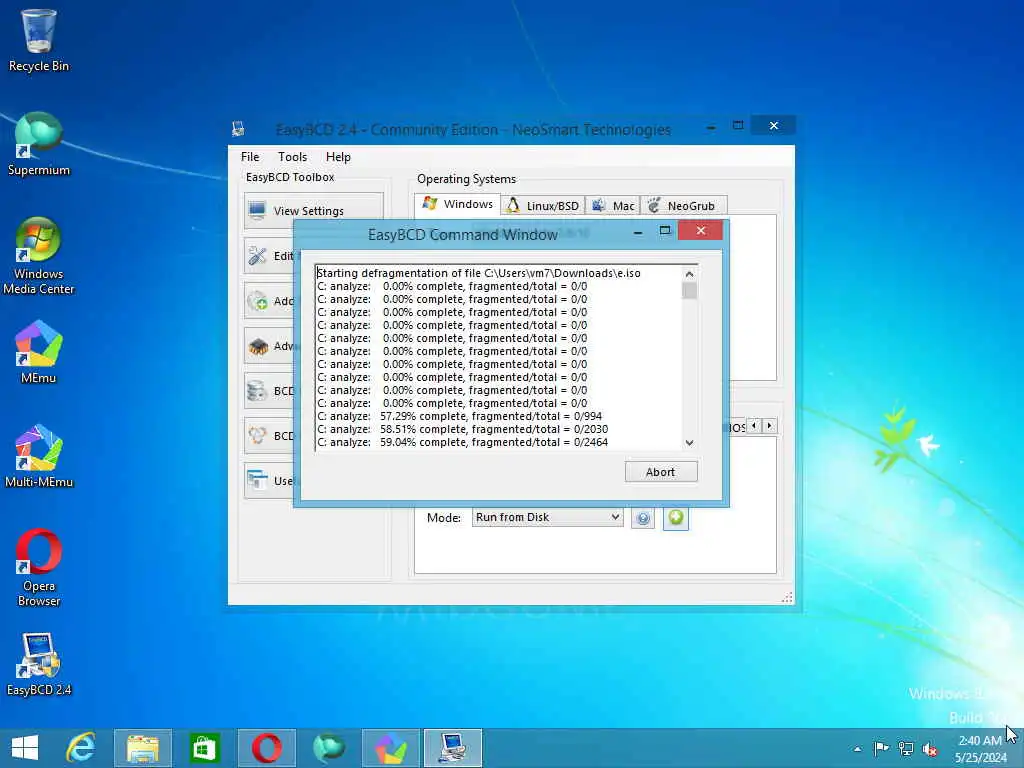This screenshot has height=768, width=1024.
Task: Open the Help menu in EasyBCD
Action: tap(338, 157)
